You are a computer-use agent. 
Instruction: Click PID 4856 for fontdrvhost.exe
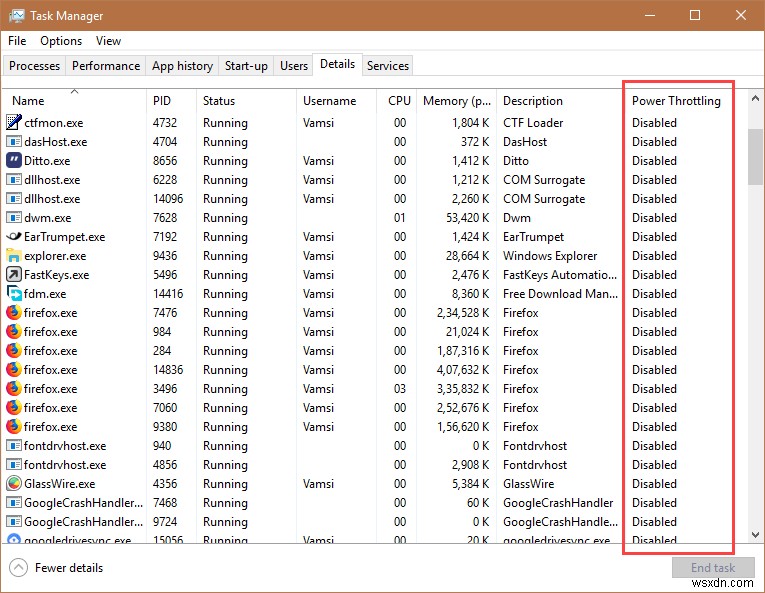(x=165, y=465)
